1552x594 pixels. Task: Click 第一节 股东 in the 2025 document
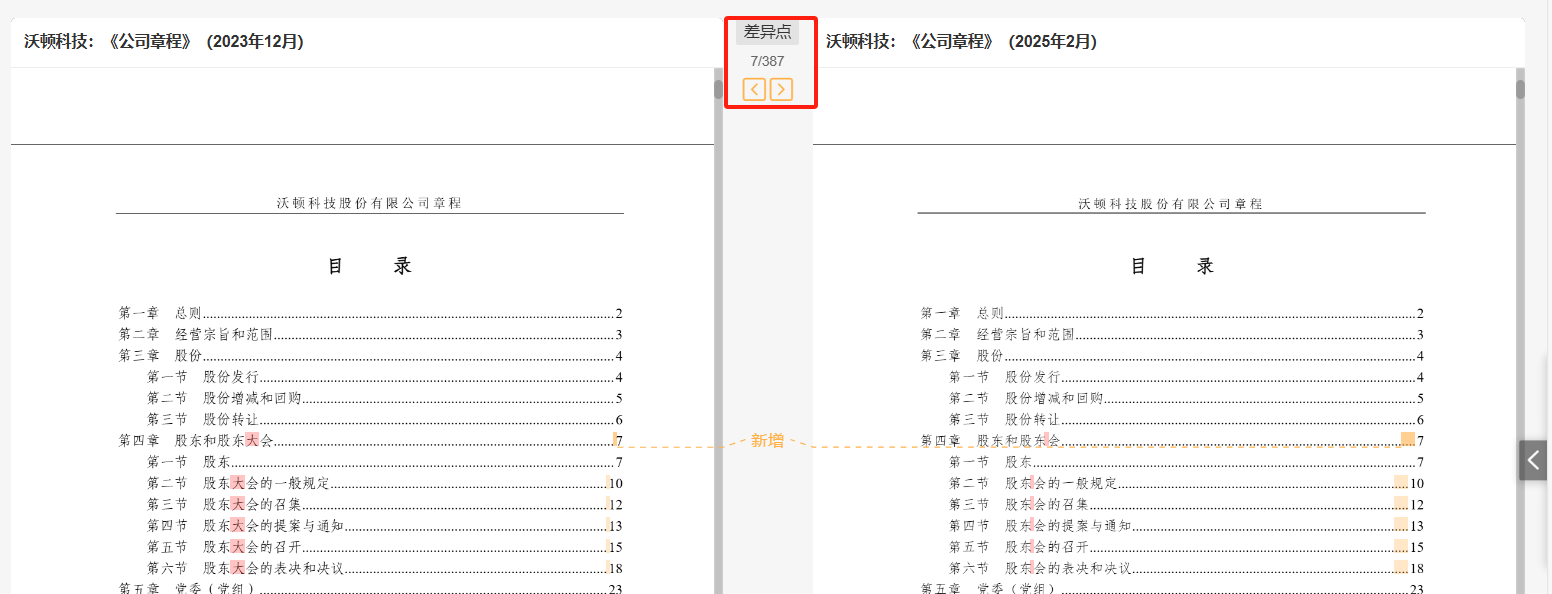point(1187,462)
